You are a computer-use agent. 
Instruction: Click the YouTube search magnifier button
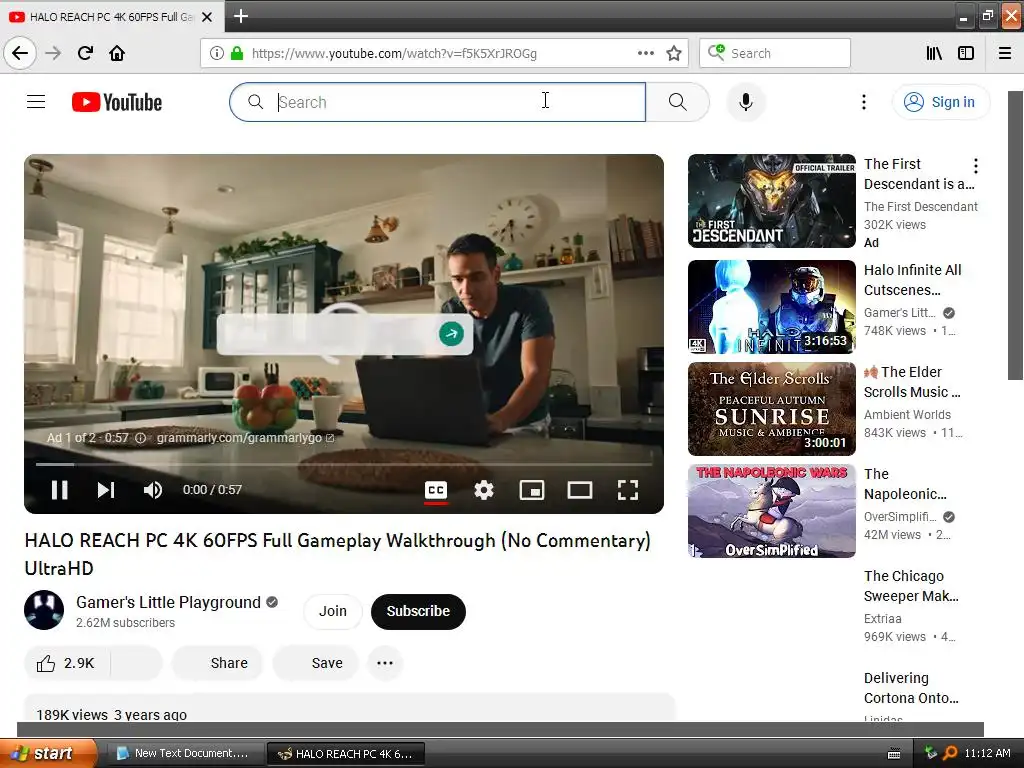[677, 102]
